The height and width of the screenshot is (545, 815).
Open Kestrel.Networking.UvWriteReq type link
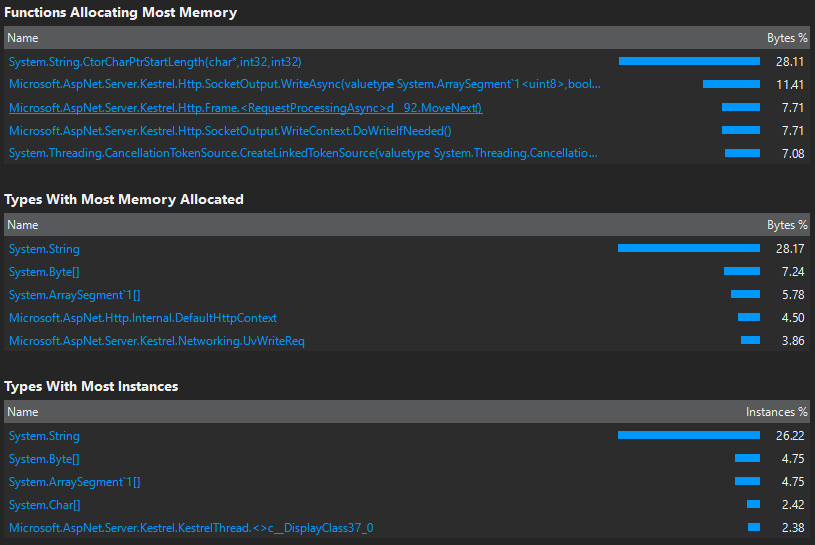coord(156,341)
